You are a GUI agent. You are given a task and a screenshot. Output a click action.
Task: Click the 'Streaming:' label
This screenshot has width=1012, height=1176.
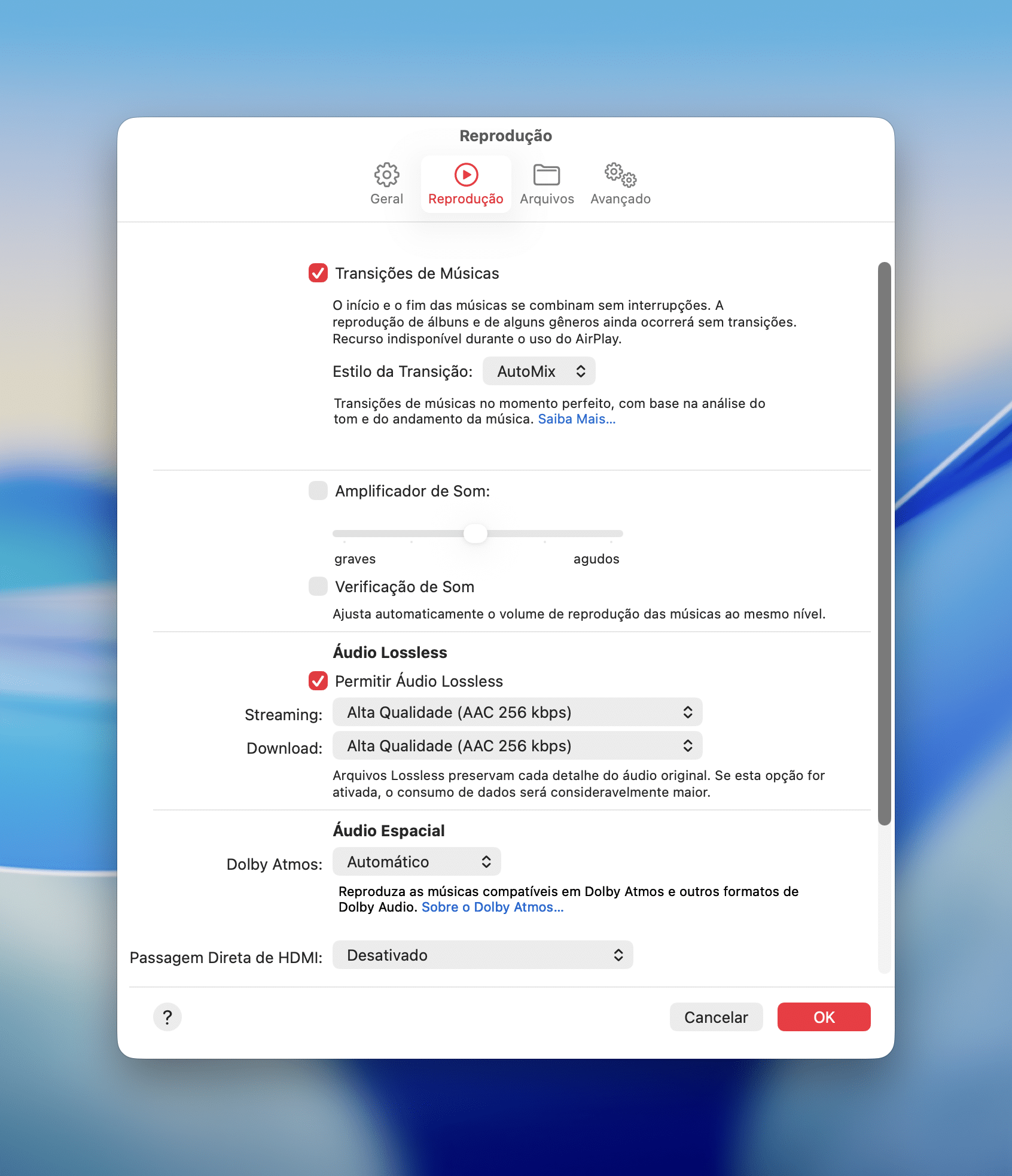(x=284, y=715)
